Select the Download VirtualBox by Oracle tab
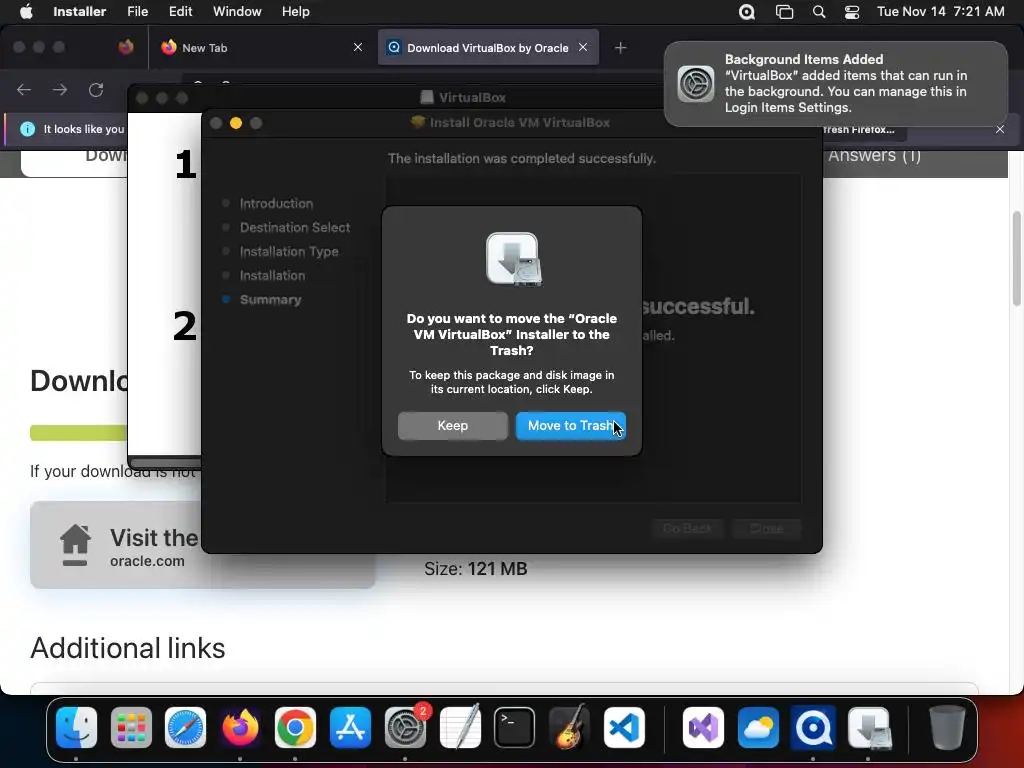Viewport: 1024px width, 768px height. pyautogui.click(x=488, y=48)
